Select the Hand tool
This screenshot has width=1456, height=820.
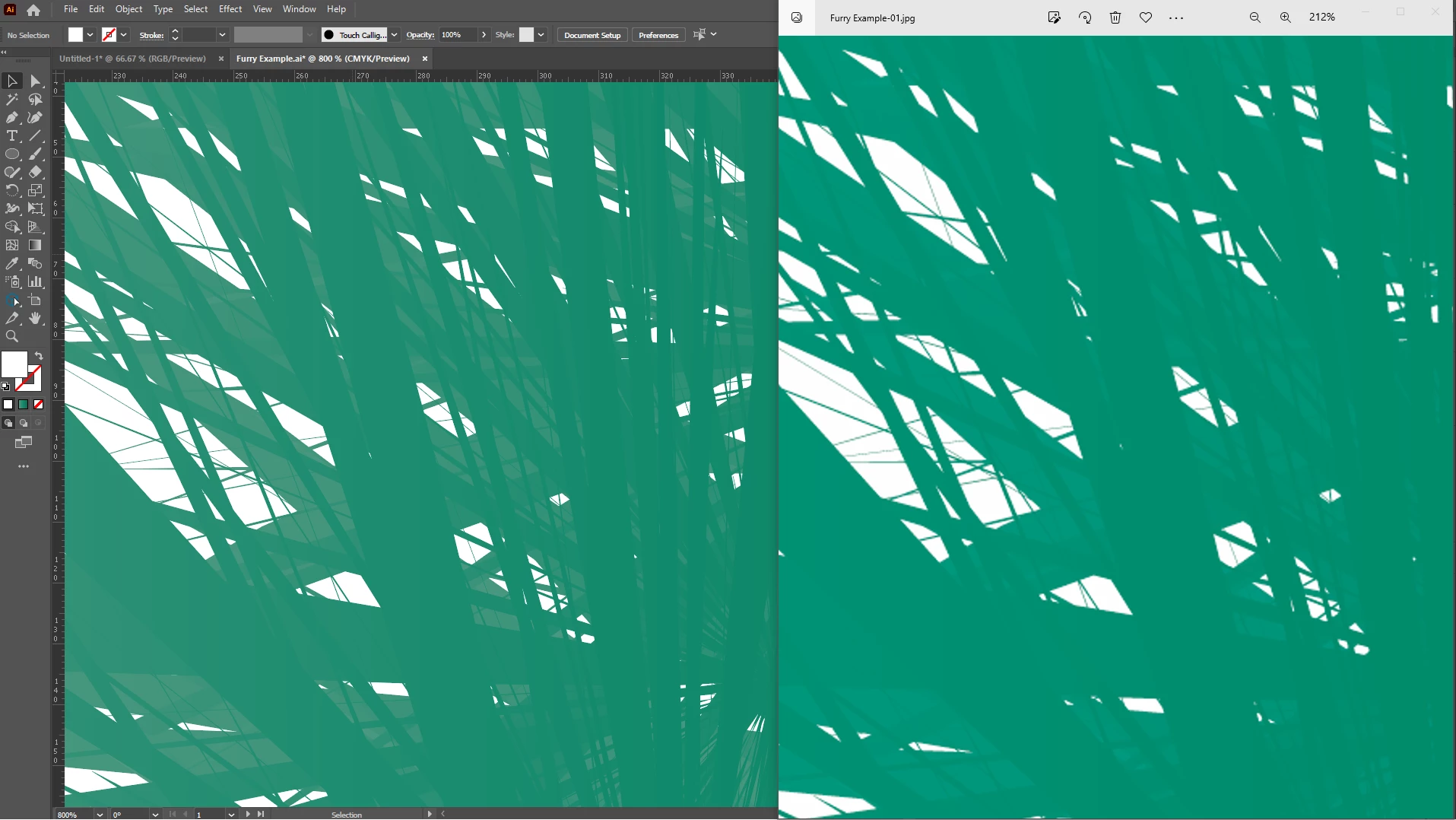[x=35, y=319]
